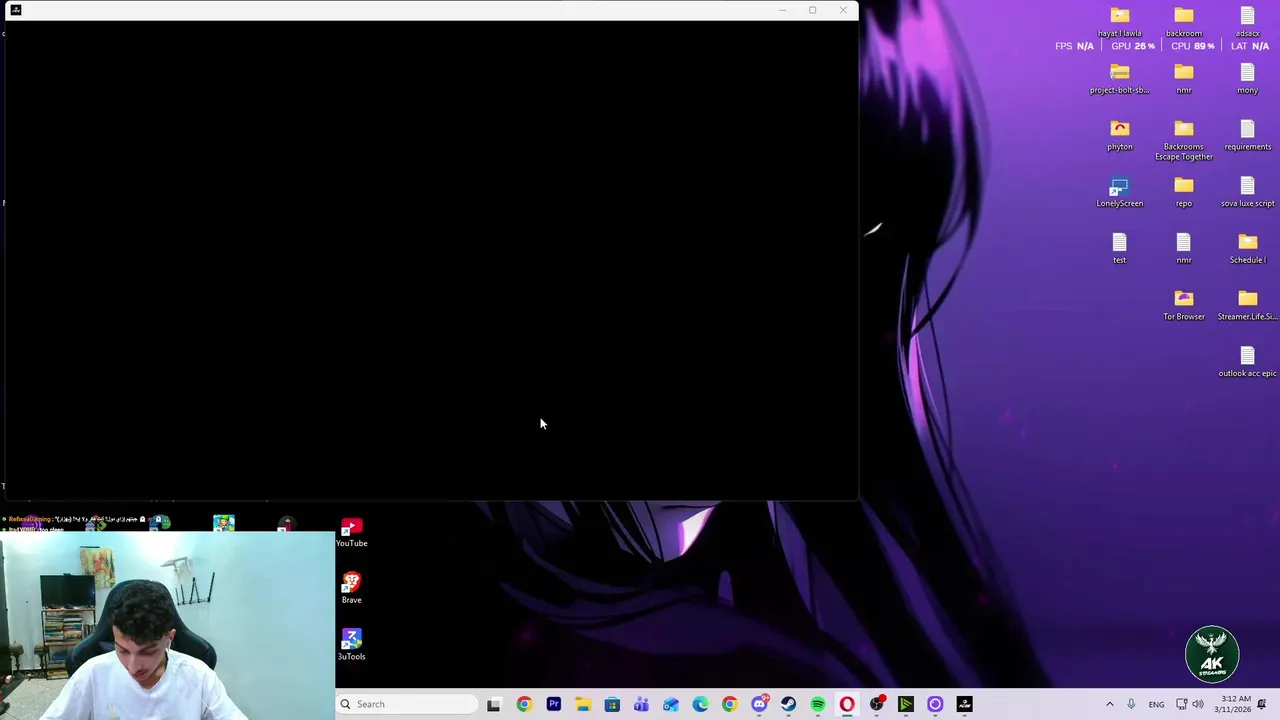The width and height of the screenshot is (1280, 720).
Task: Open the network tray icon
Action: tap(1181, 704)
